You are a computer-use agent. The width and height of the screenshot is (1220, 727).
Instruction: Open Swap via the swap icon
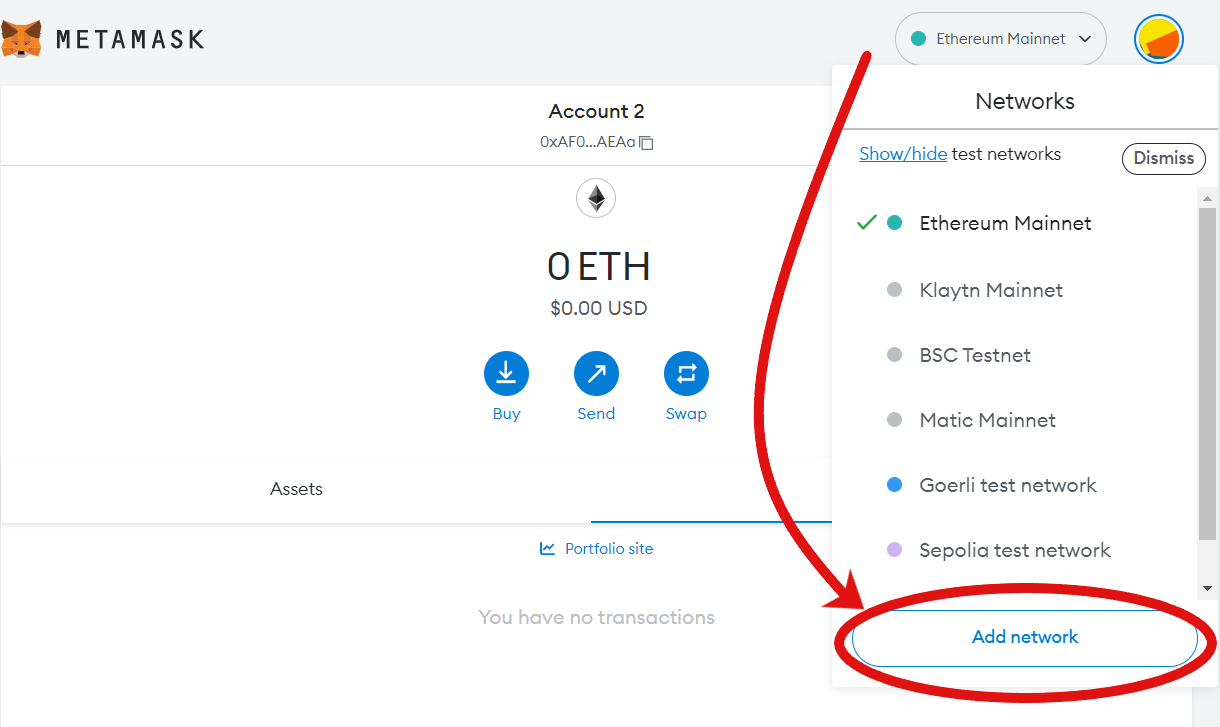[686, 371]
